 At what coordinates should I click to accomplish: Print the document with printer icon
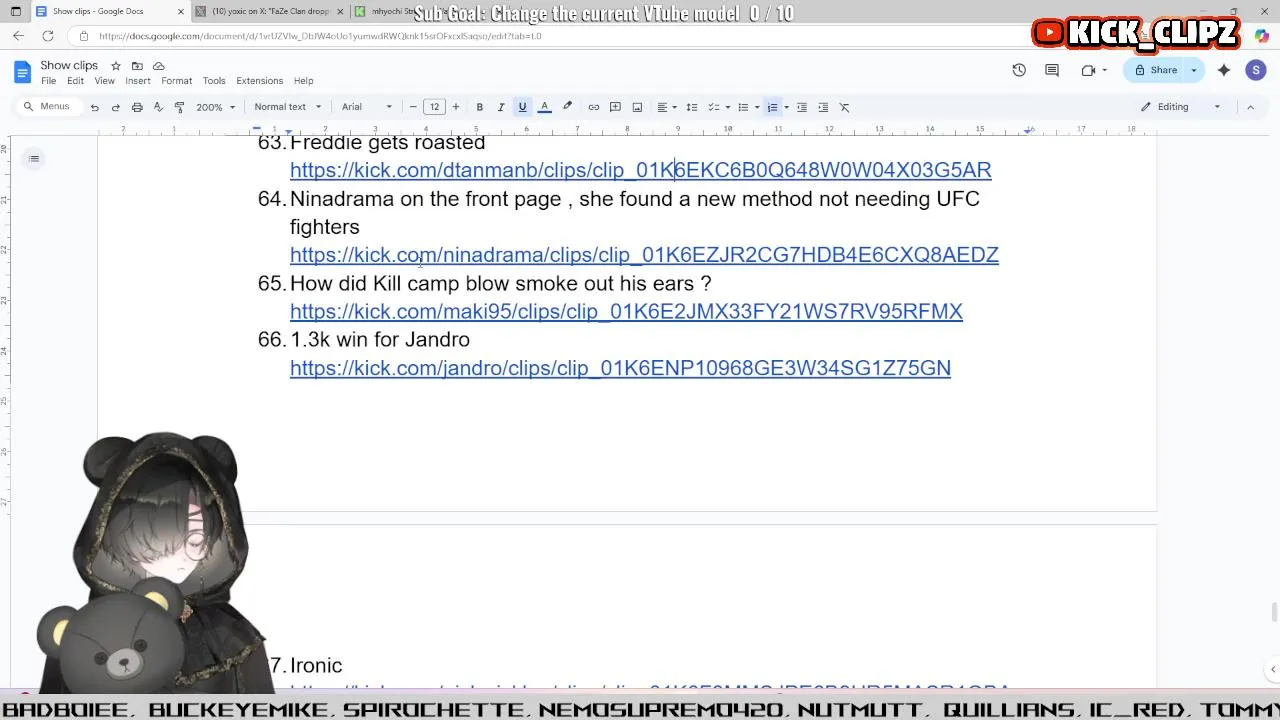coord(137,107)
